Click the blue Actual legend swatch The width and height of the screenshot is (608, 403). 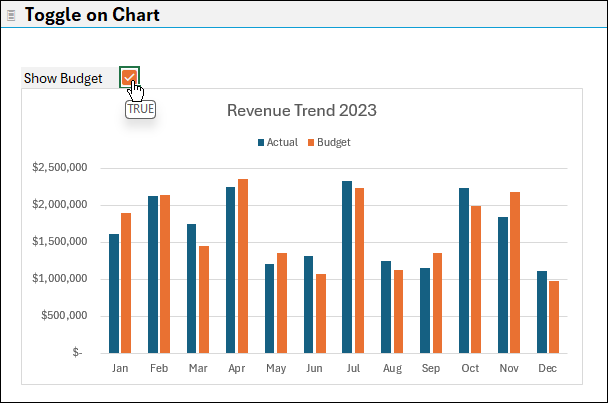(x=261, y=143)
